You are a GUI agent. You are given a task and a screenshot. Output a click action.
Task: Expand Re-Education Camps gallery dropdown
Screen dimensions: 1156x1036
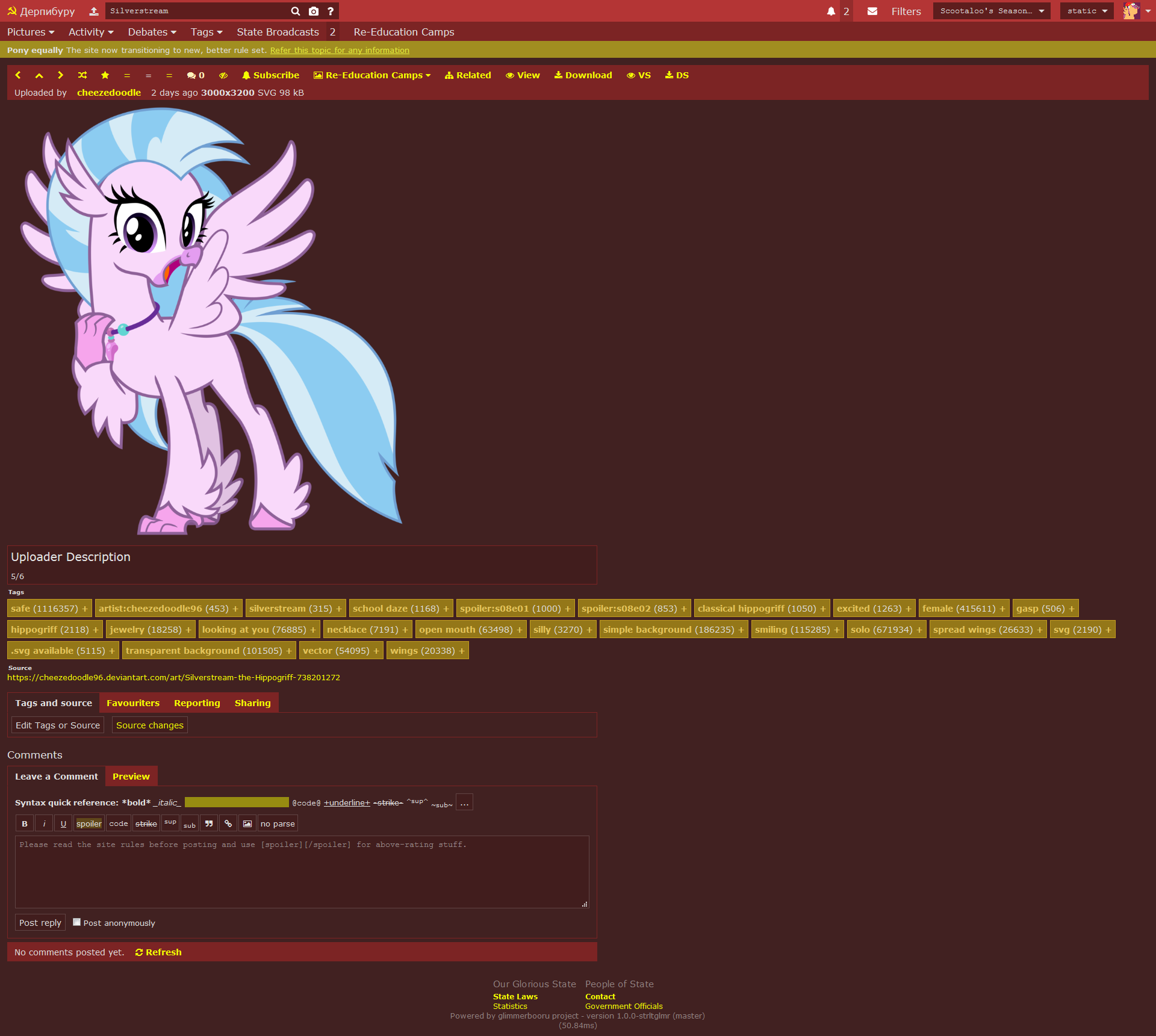click(372, 75)
